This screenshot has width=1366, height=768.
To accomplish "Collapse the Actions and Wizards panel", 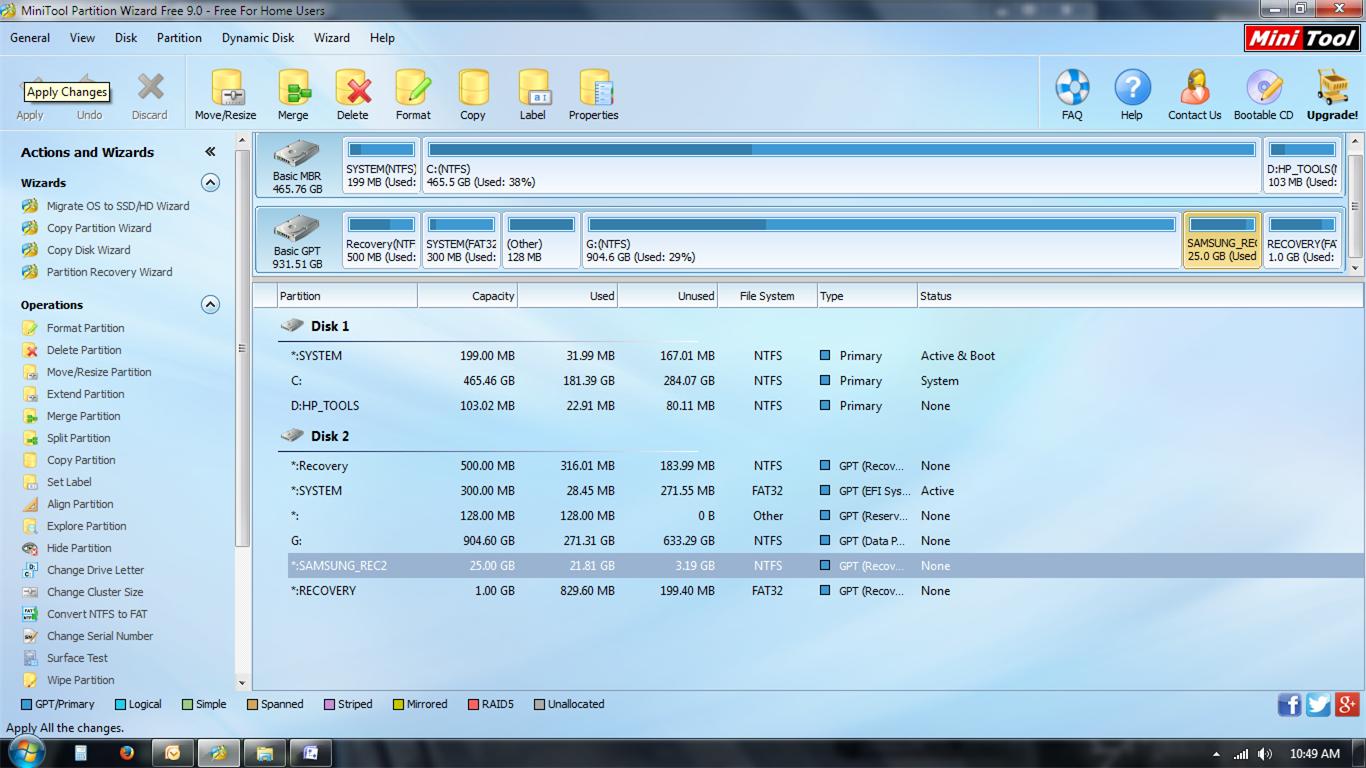I will click(x=210, y=152).
